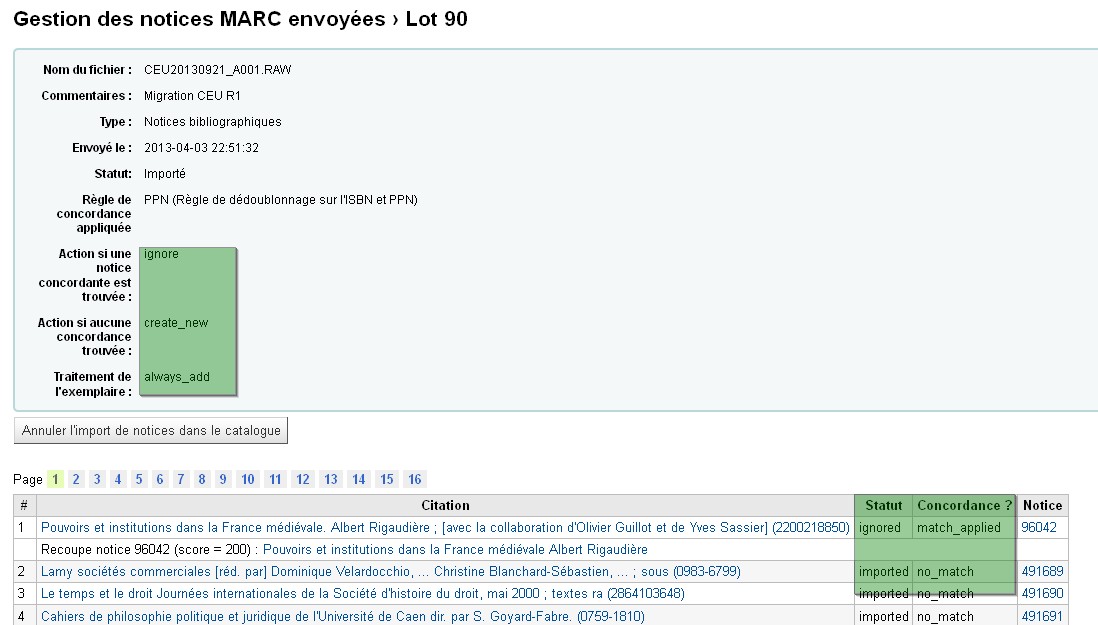1098x625 pixels.
Task: Open page 16 of the batch
Action: click(x=414, y=479)
